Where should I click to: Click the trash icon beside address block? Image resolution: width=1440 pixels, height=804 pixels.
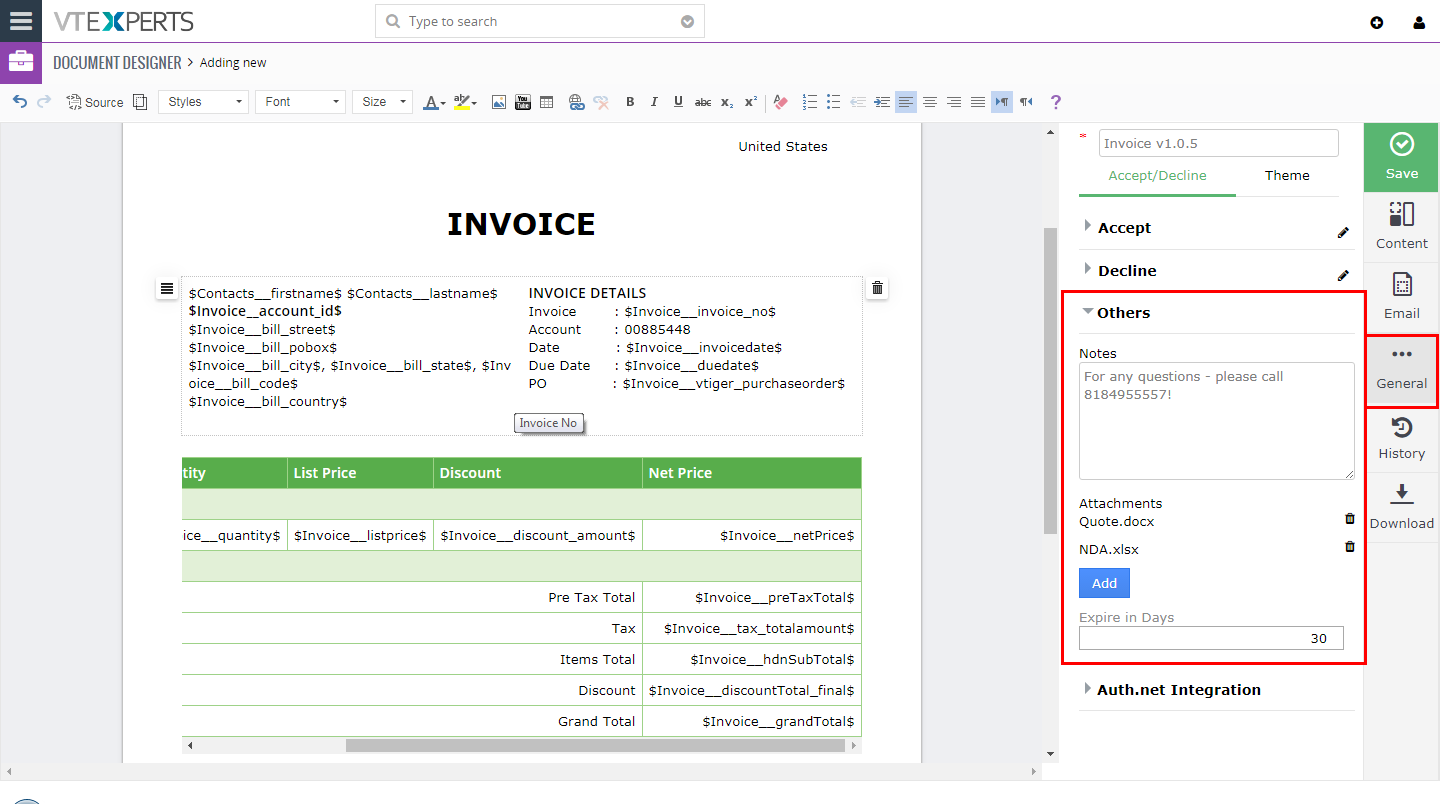click(877, 288)
